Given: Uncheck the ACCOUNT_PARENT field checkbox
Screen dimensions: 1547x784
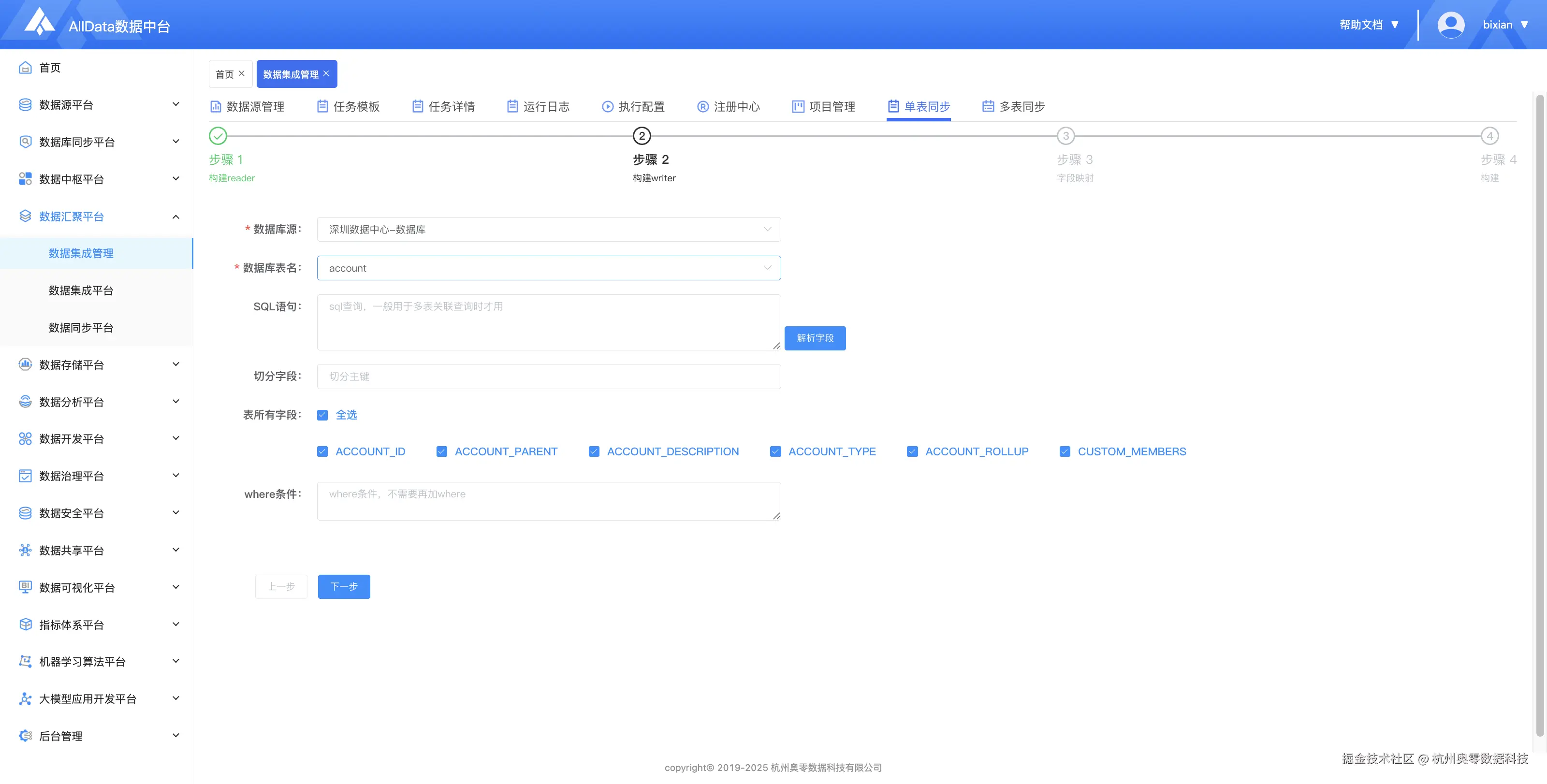Looking at the screenshot, I should [x=441, y=451].
